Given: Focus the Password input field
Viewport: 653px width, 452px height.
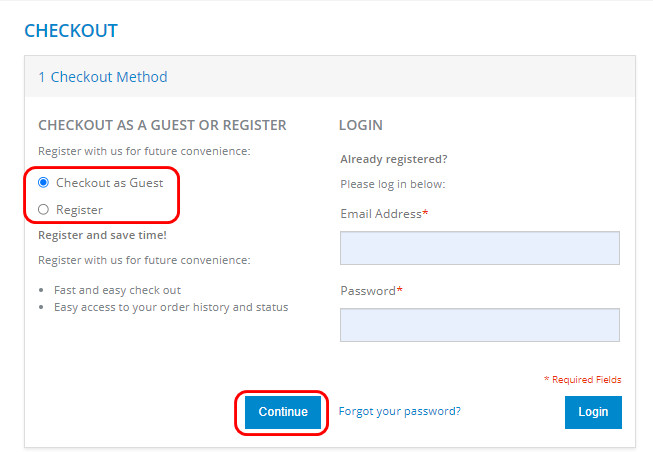Looking at the screenshot, I should point(479,325).
